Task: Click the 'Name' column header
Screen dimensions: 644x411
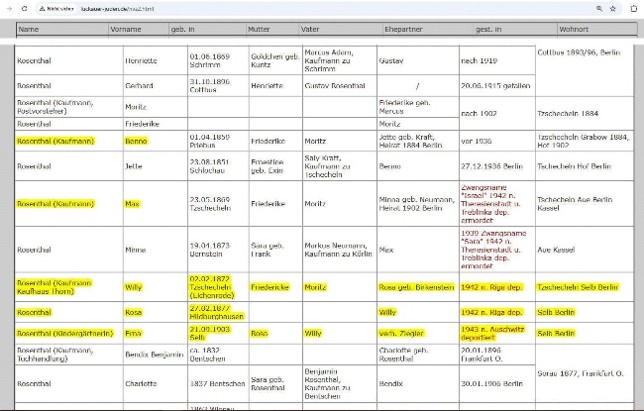Action: pos(63,29)
